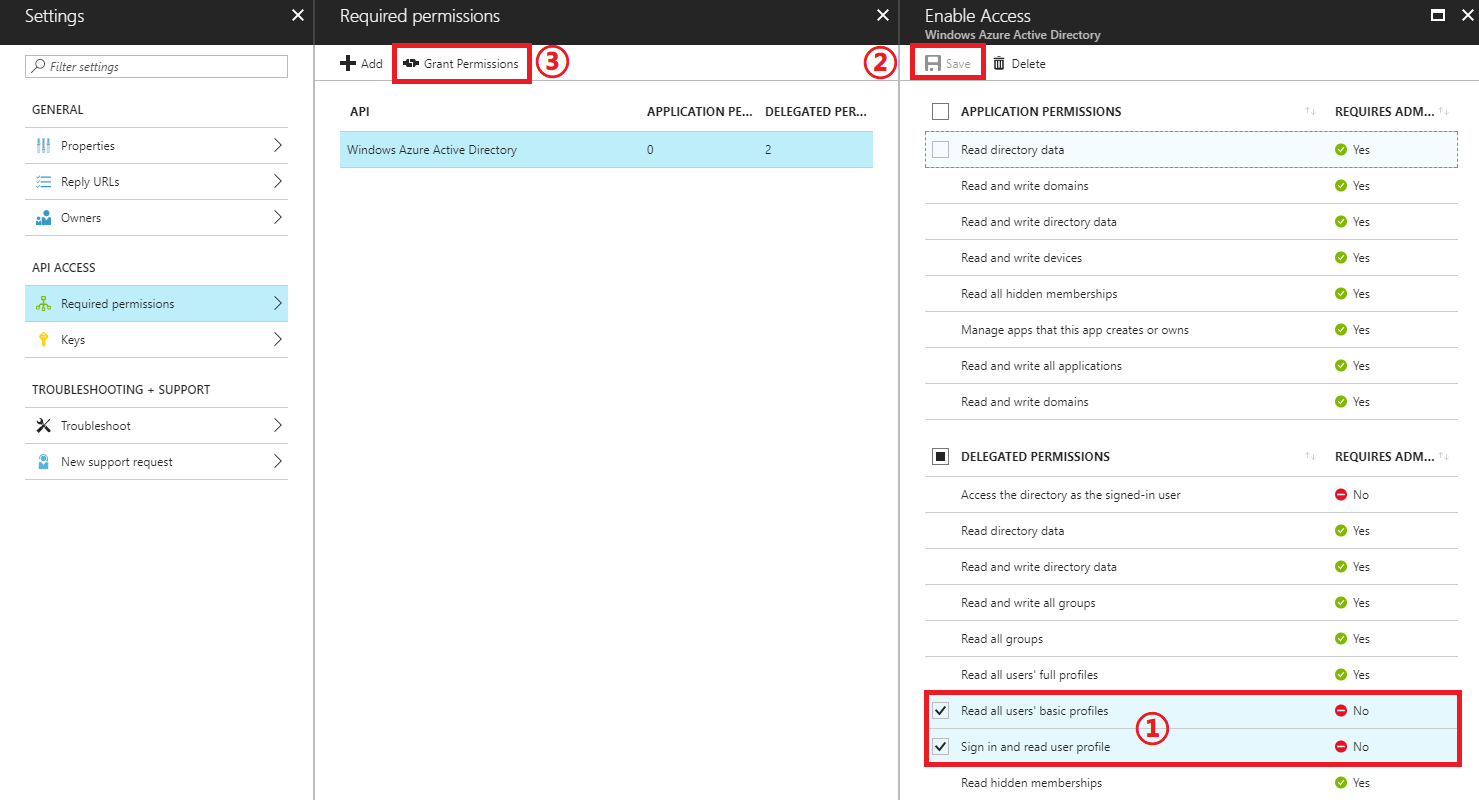Open New support request

[156, 462]
